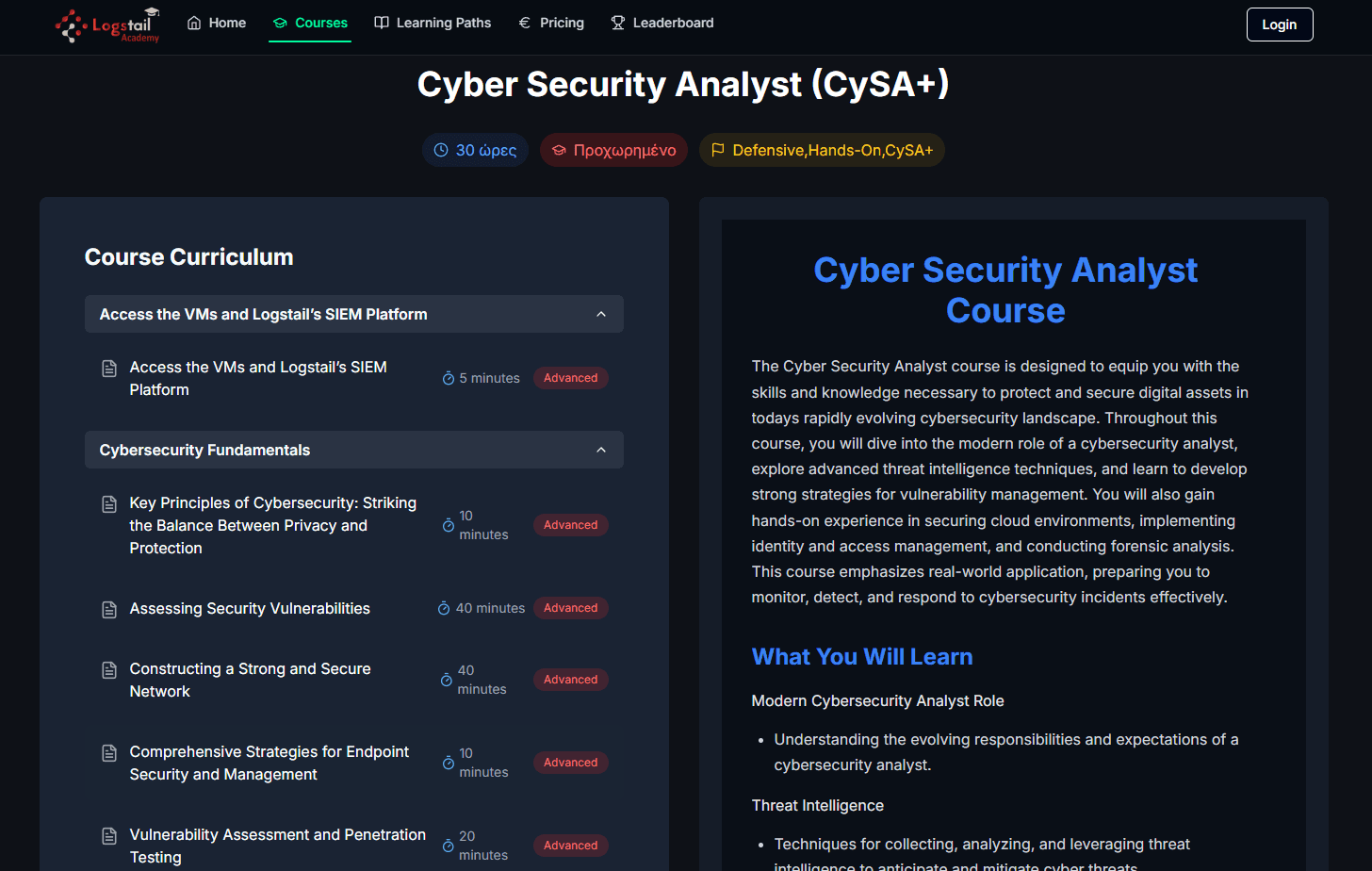
Task: Open Constructing a Strong and Secure Network lesson
Action: pyautogui.click(x=251, y=680)
